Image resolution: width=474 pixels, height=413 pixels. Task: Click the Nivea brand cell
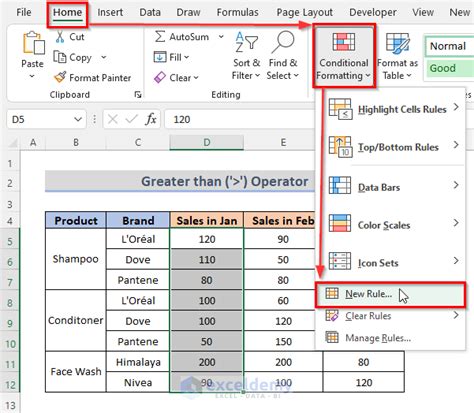coord(138,382)
